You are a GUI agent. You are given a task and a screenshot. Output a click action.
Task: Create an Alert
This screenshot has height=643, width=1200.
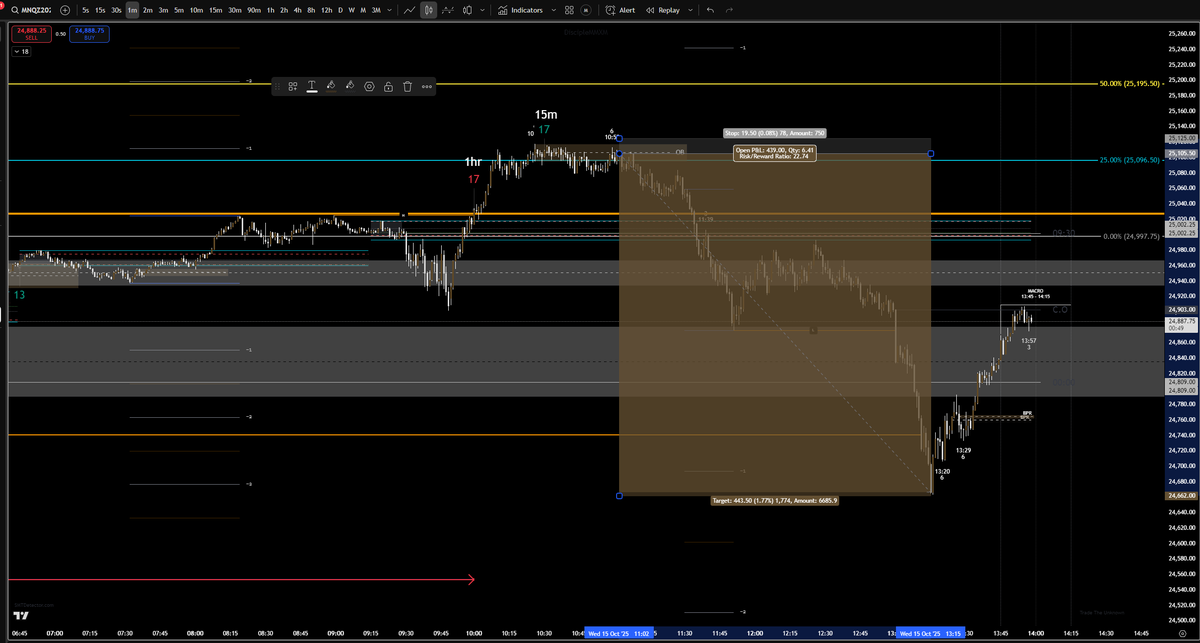tap(620, 10)
